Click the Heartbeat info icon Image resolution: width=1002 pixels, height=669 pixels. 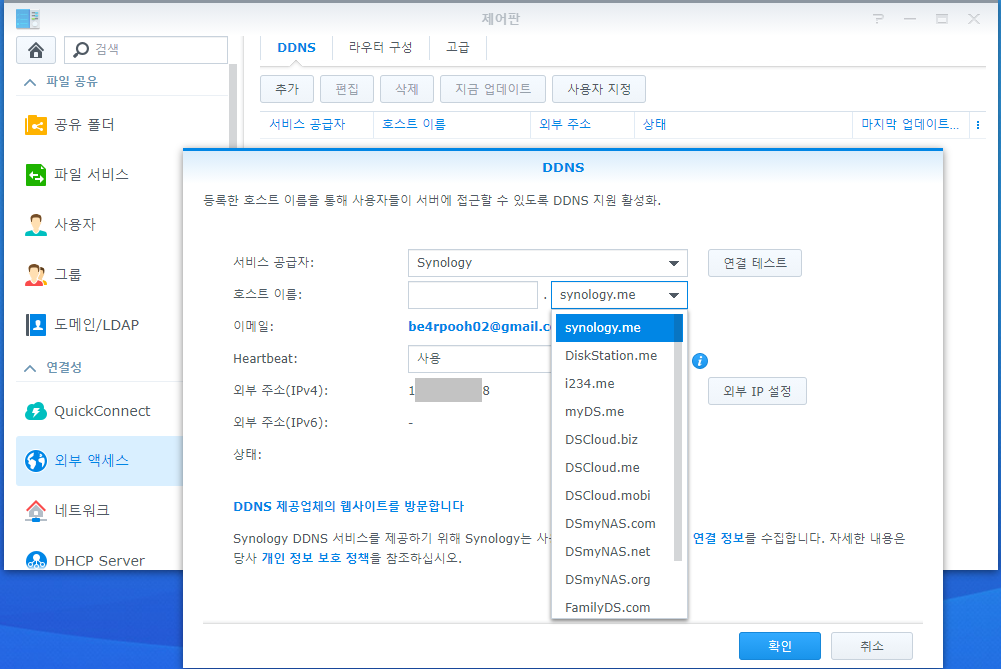pos(700,361)
